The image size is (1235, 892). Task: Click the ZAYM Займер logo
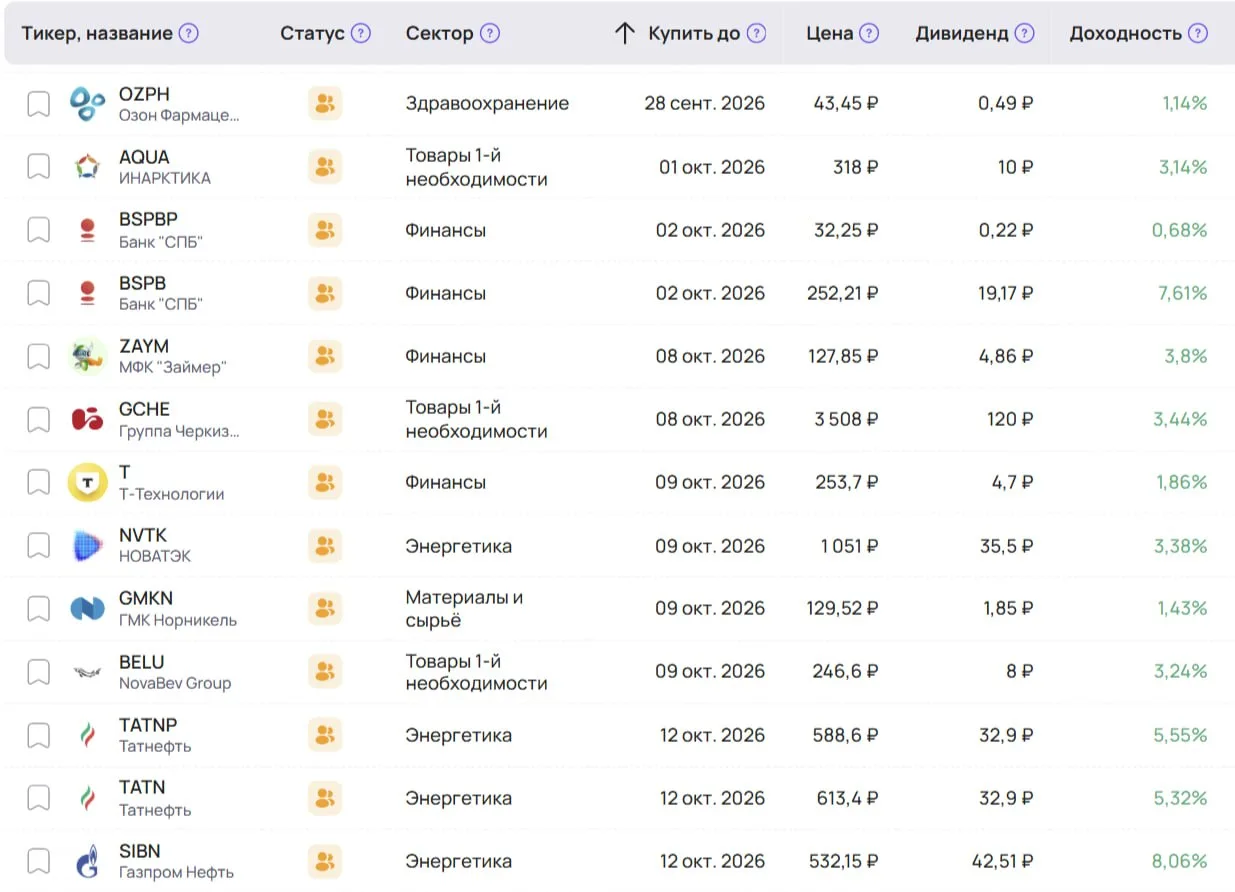click(87, 356)
